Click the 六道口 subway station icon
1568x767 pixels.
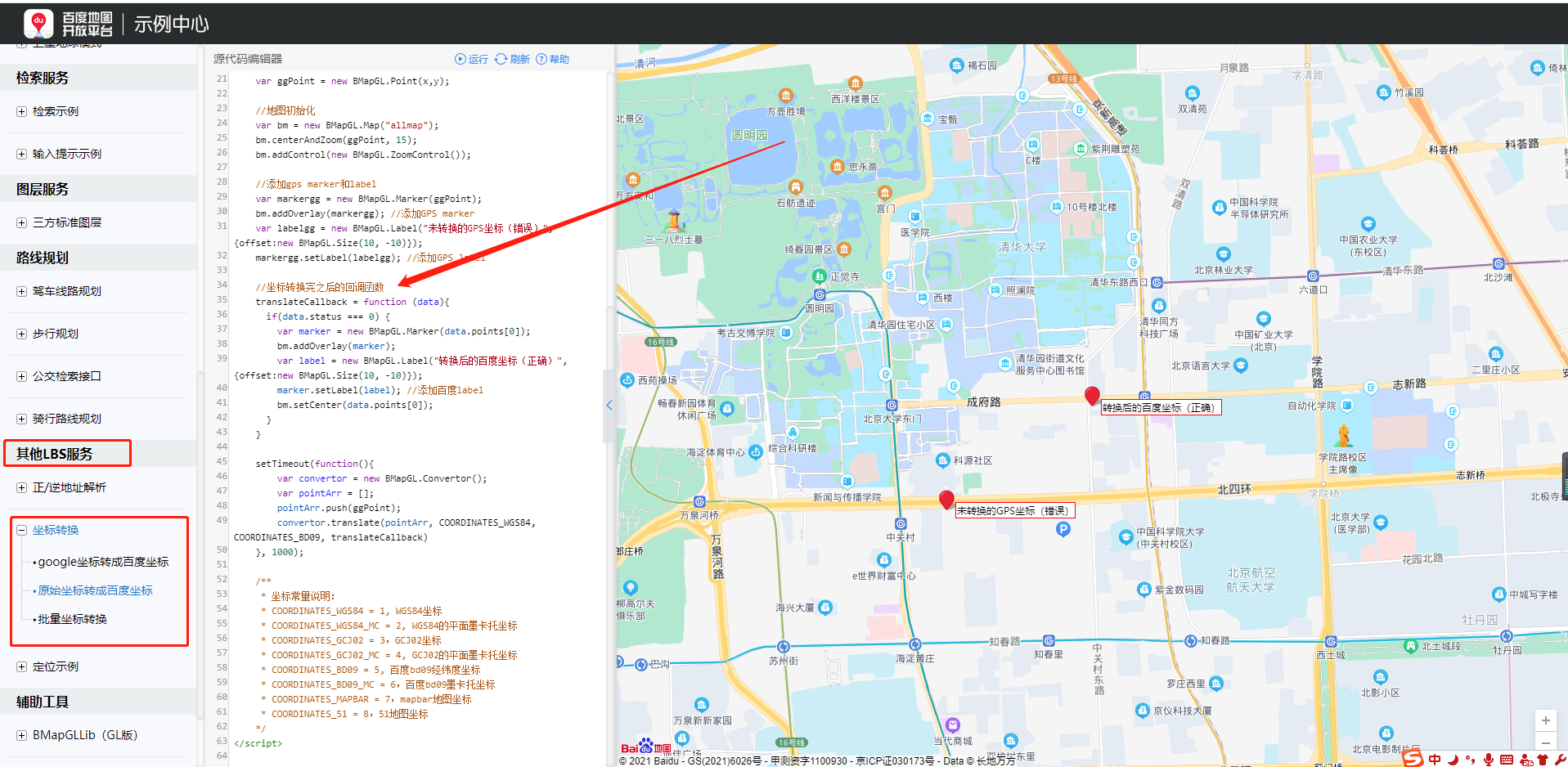pos(1313,276)
